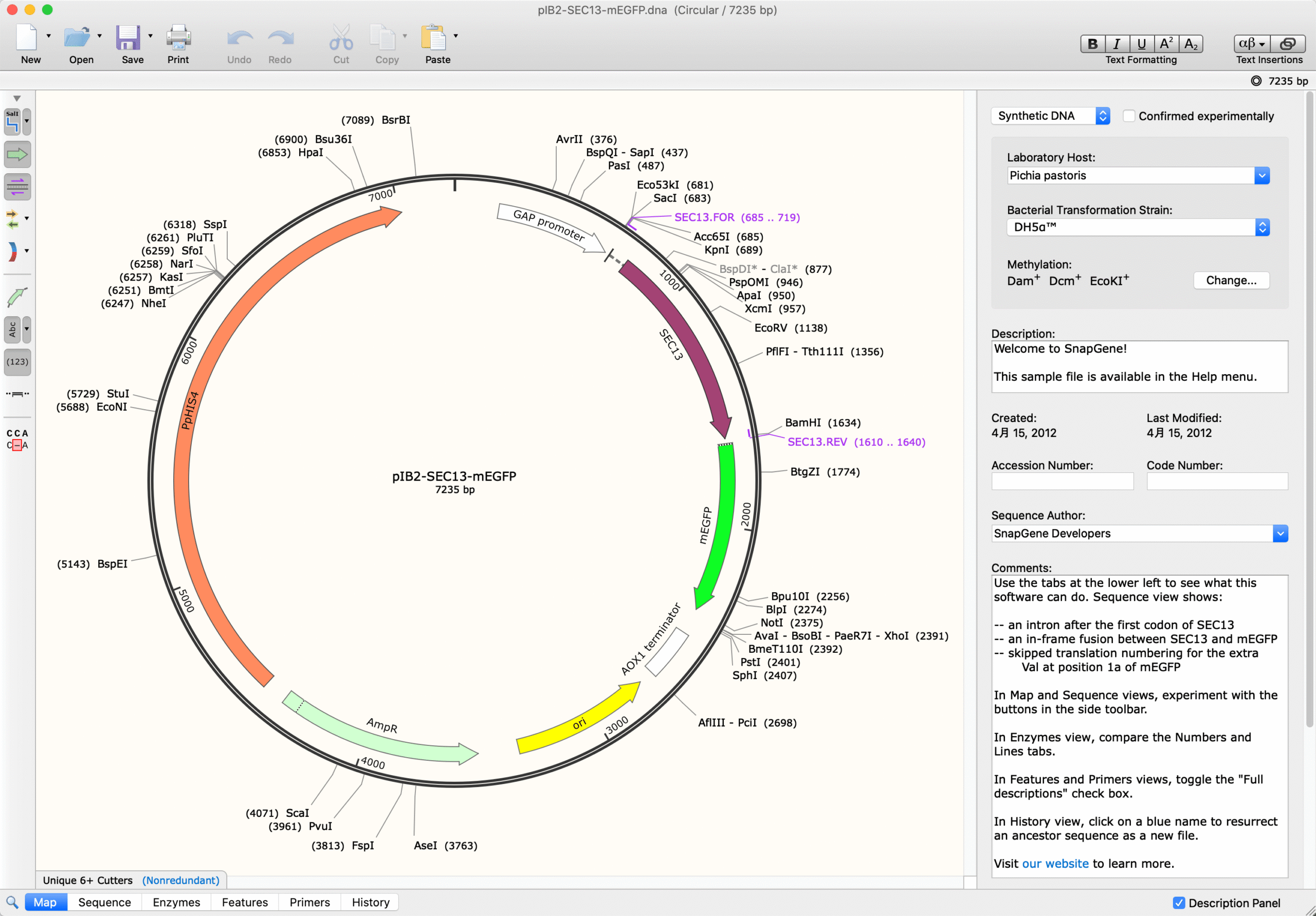Uncheck the Description Panel checkbox

(x=1178, y=902)
